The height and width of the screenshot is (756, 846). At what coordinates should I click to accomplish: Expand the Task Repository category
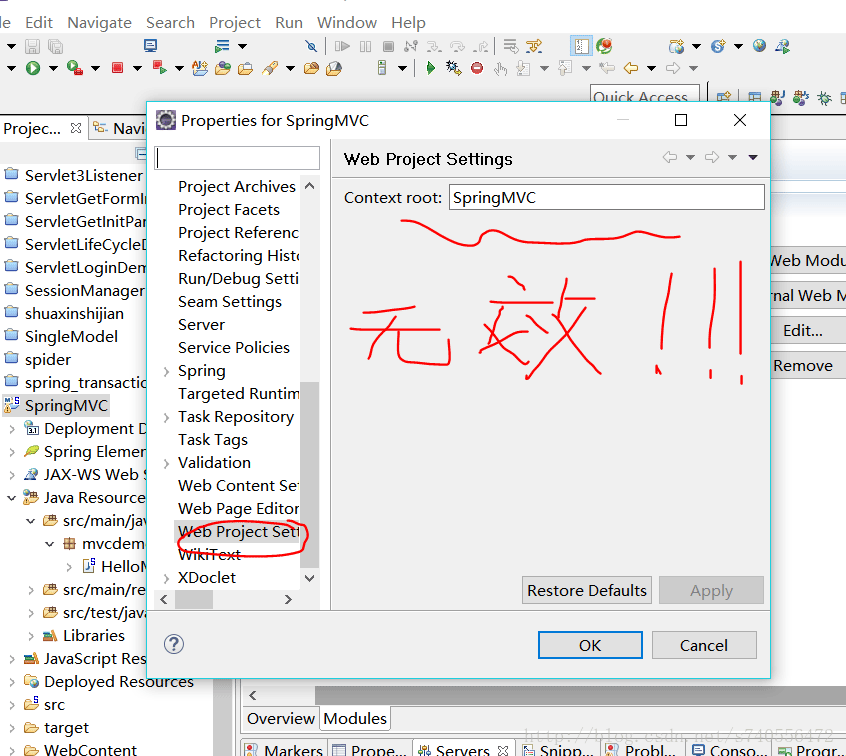click(166, 417)
